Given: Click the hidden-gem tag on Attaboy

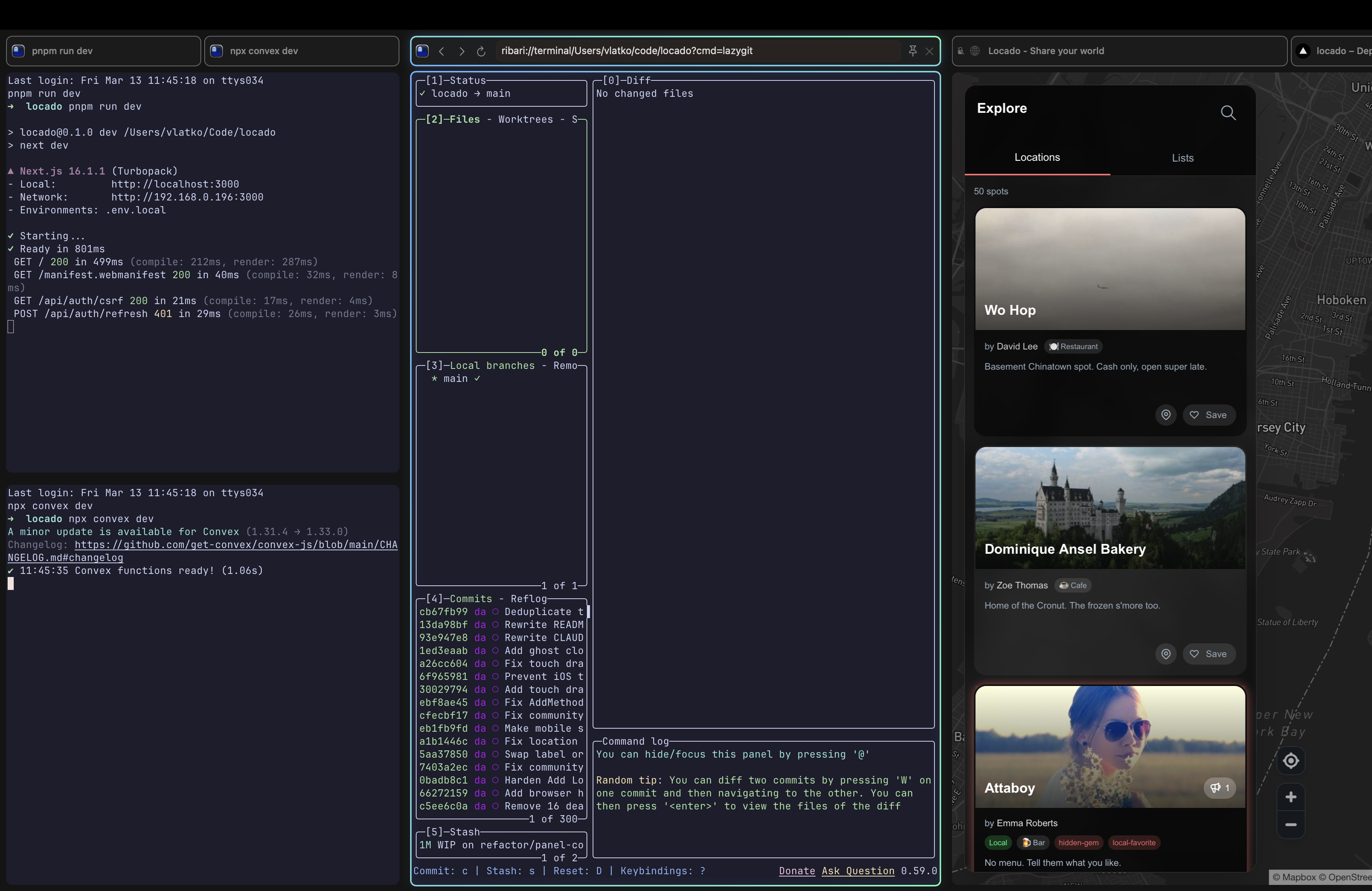Looking at the screenshot, I should [1078, 843].
